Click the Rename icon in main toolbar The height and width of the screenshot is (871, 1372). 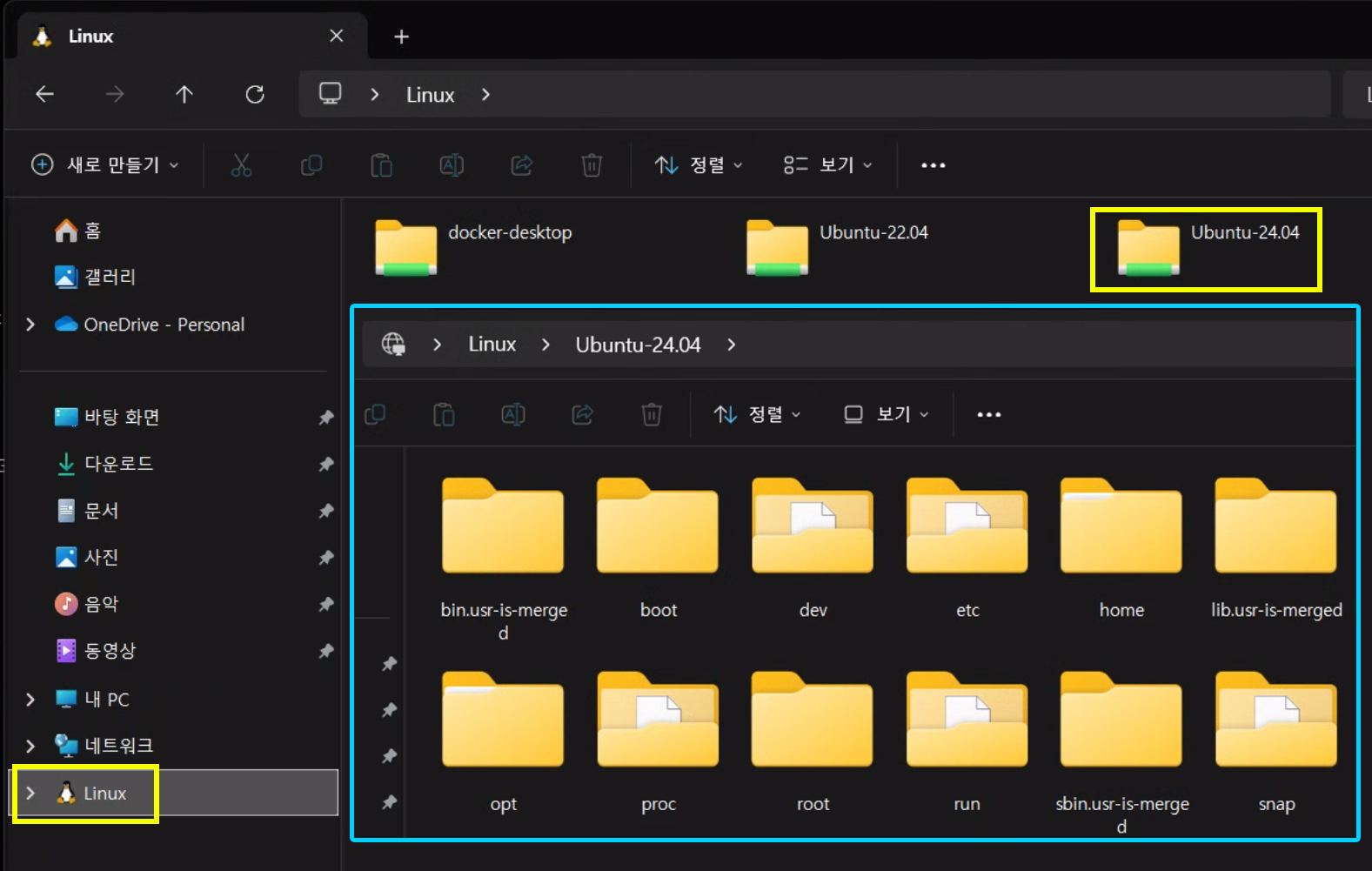[452, 164]
